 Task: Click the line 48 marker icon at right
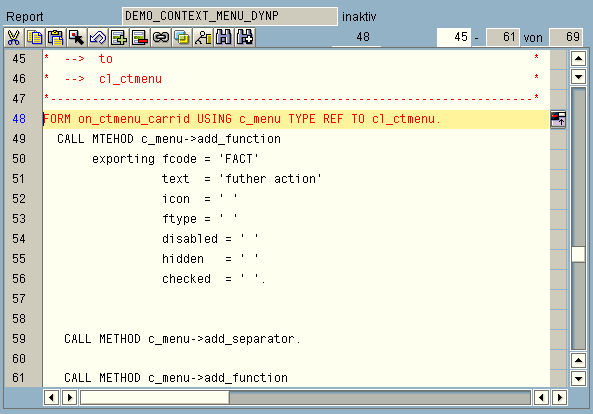point(558,119)
